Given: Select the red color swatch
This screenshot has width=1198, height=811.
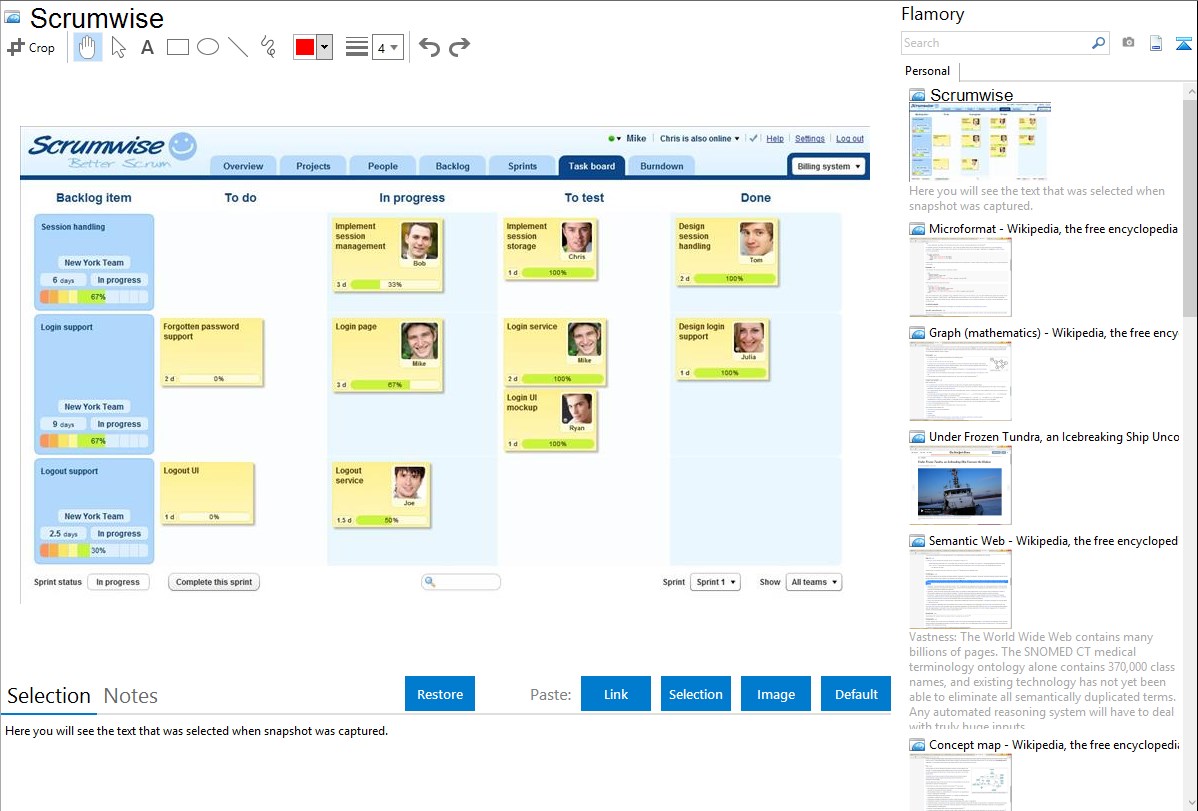Looking at the screenshot, I should point(305,47).
